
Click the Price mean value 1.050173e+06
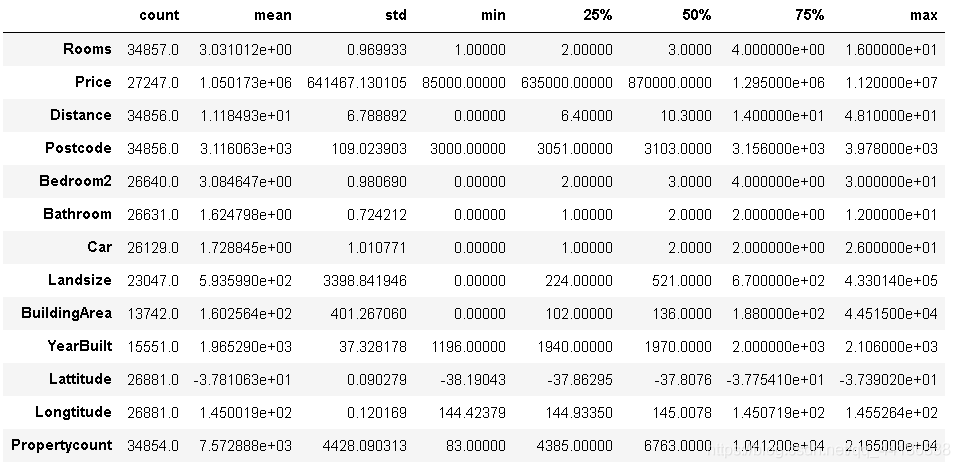[x=246, y=83]
